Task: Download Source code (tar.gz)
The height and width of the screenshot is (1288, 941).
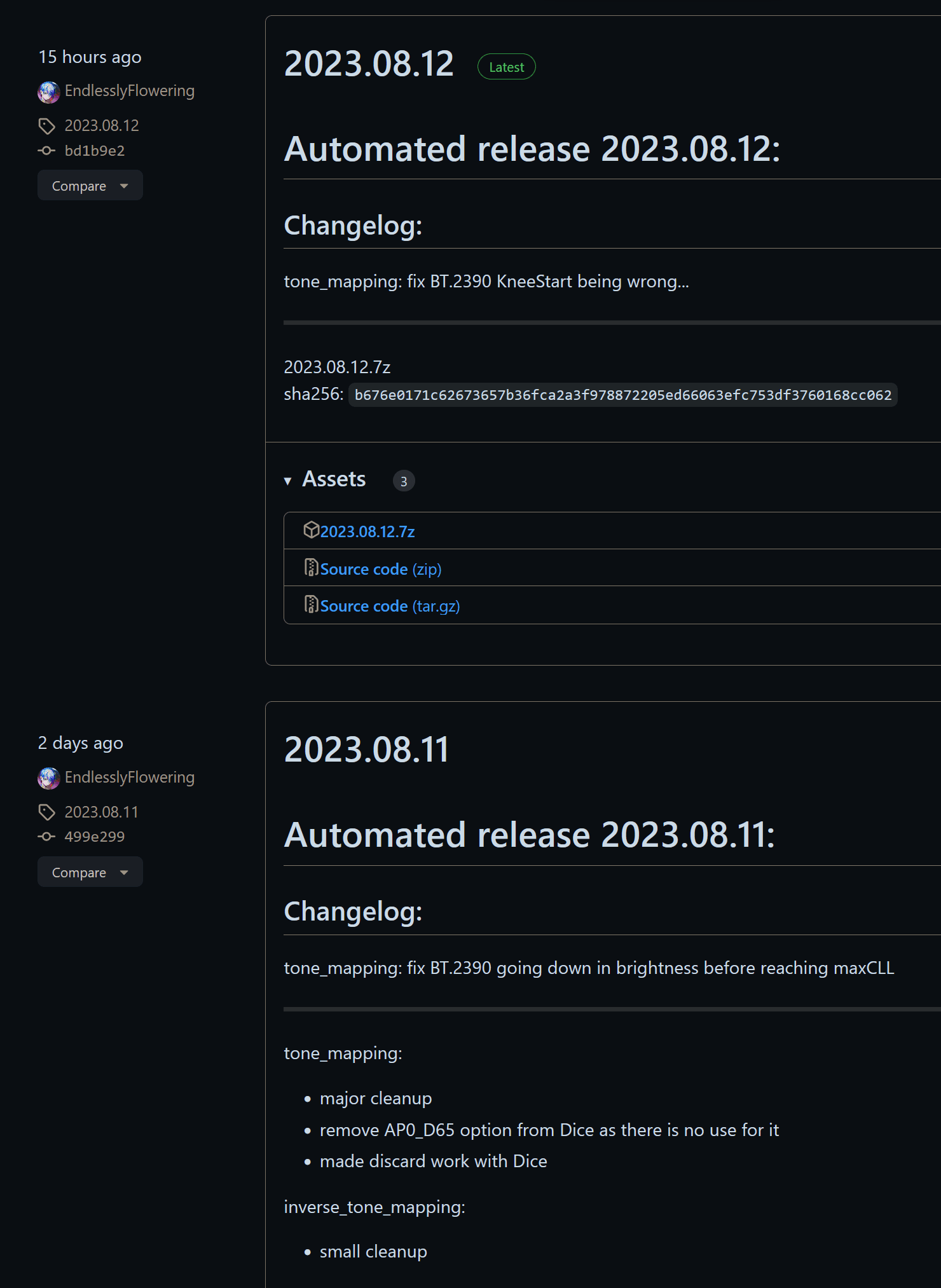Action: click(x=390, y=606)
